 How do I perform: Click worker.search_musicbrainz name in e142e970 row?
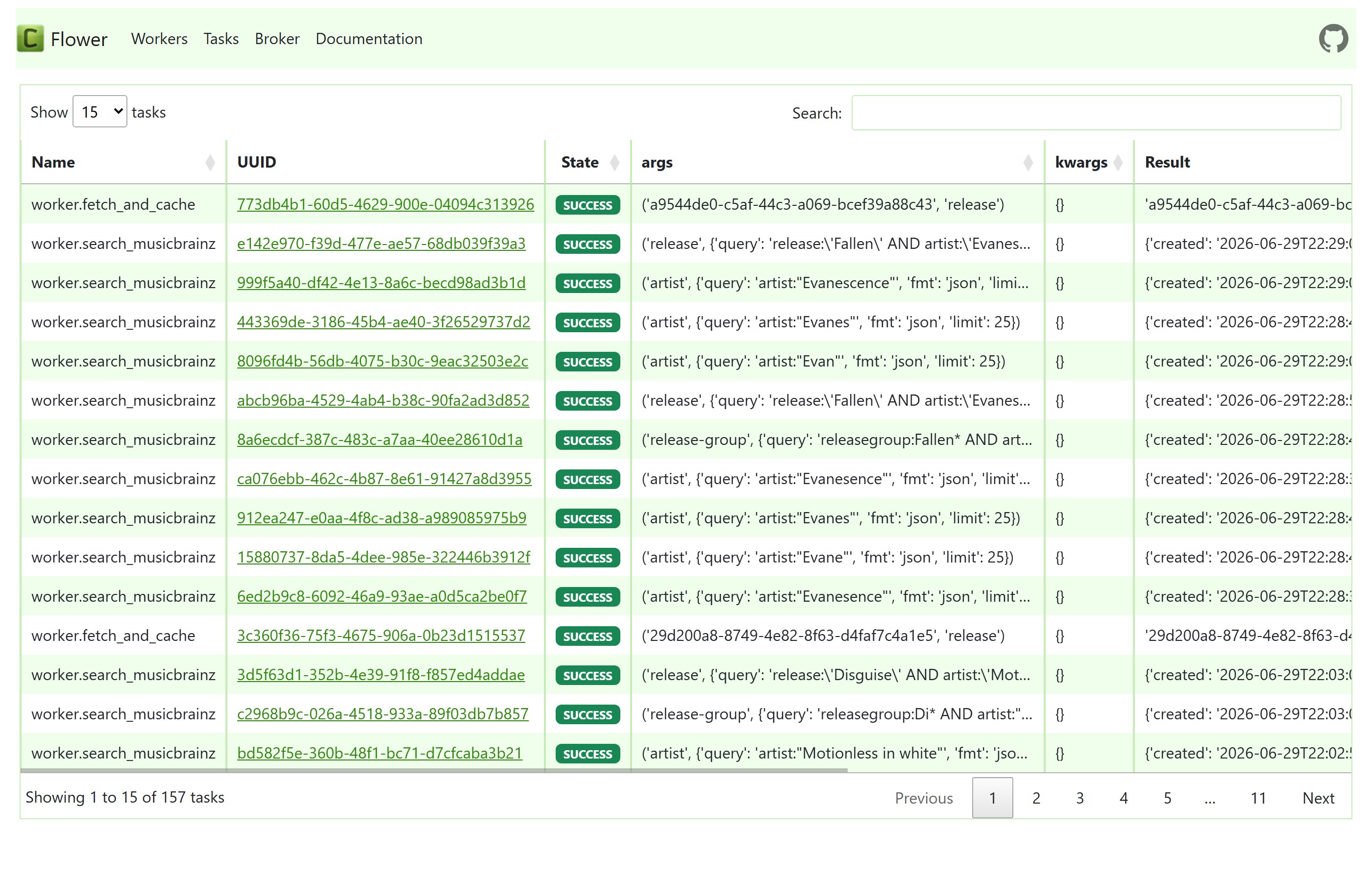pyautogui.click(x=123, y=244)
